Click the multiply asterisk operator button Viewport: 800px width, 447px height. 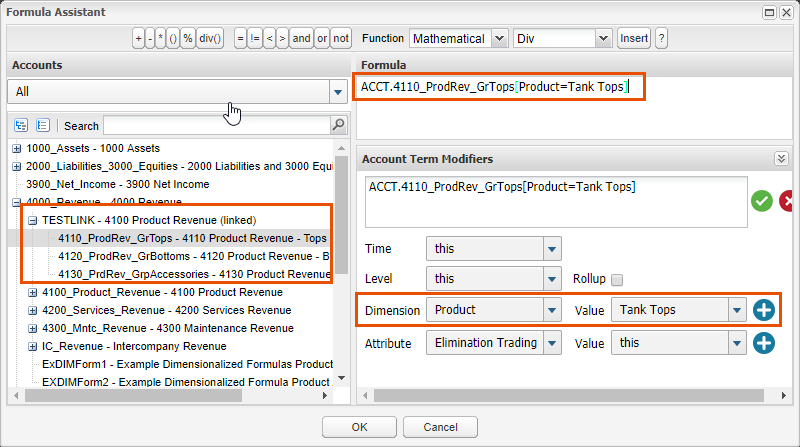point(161,38)
